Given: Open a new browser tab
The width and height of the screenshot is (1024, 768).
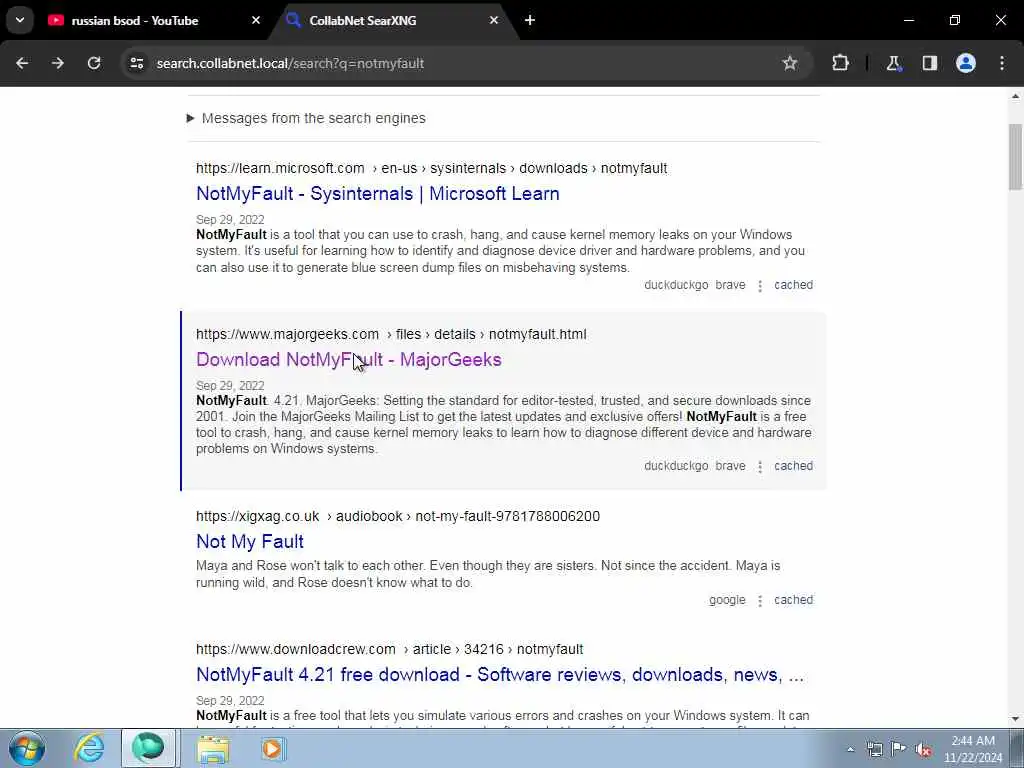Looking at the screenshot, I should tap(530, 20).
